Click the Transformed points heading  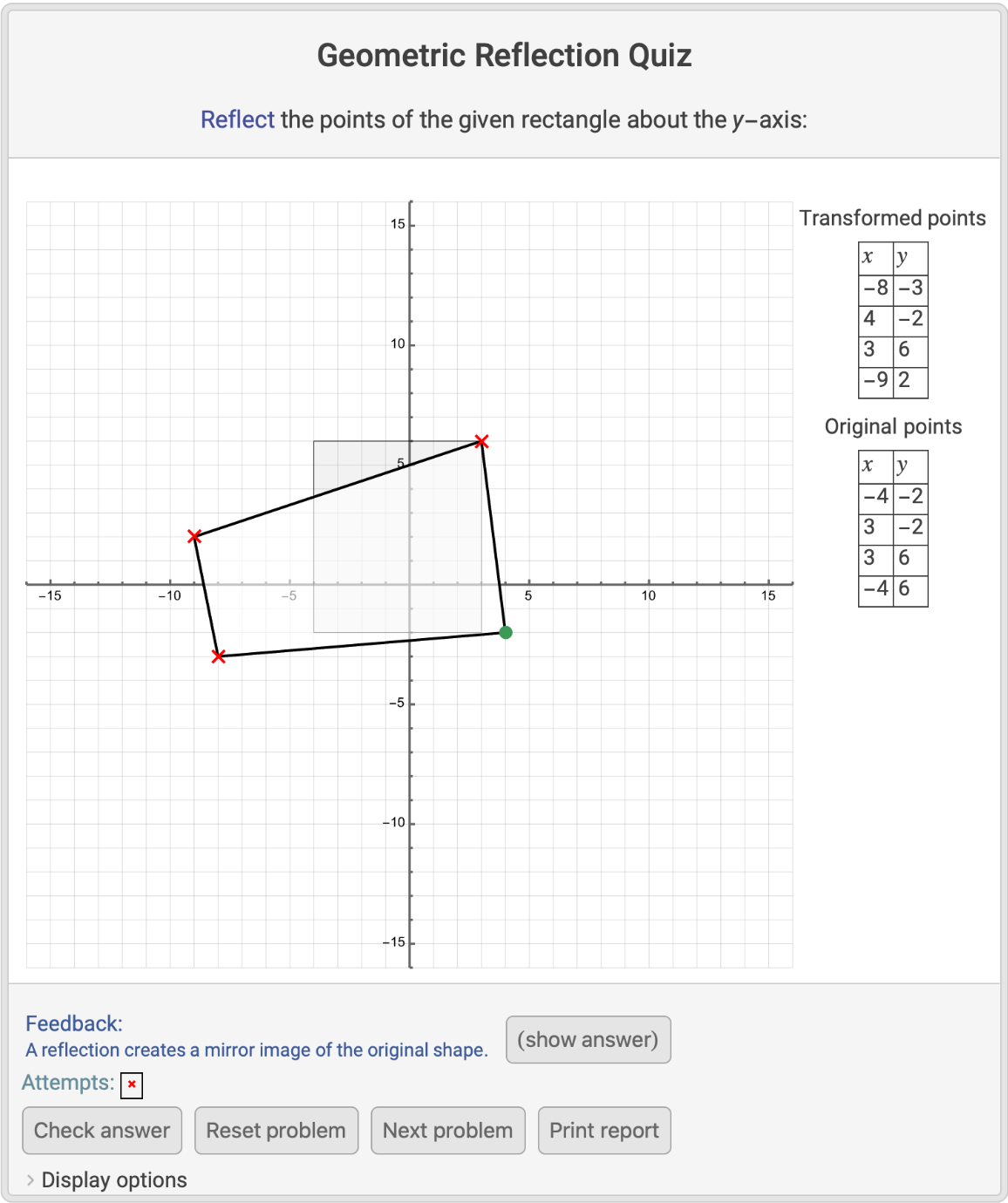(892, 218)
